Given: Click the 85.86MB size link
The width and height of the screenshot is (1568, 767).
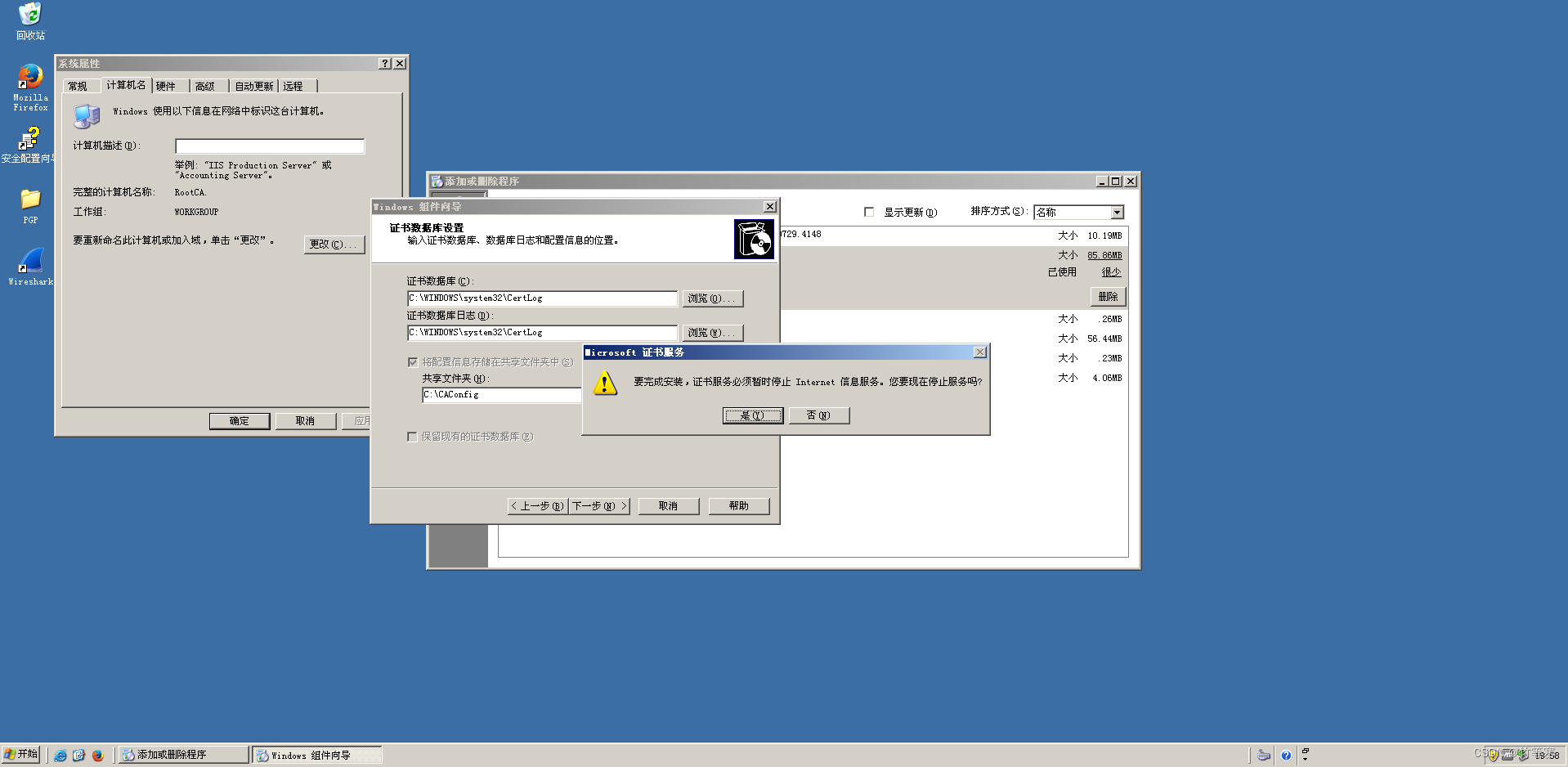Looking at the screenshot, I should [1104, 254].
